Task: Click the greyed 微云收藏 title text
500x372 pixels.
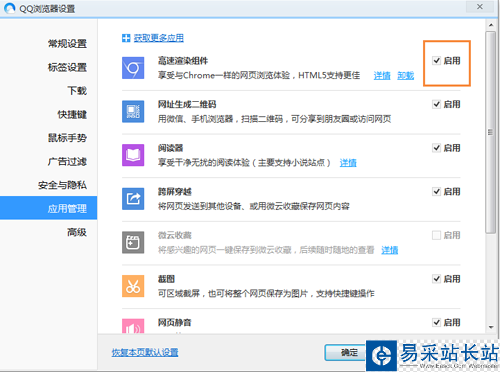Action: (175, 235)
